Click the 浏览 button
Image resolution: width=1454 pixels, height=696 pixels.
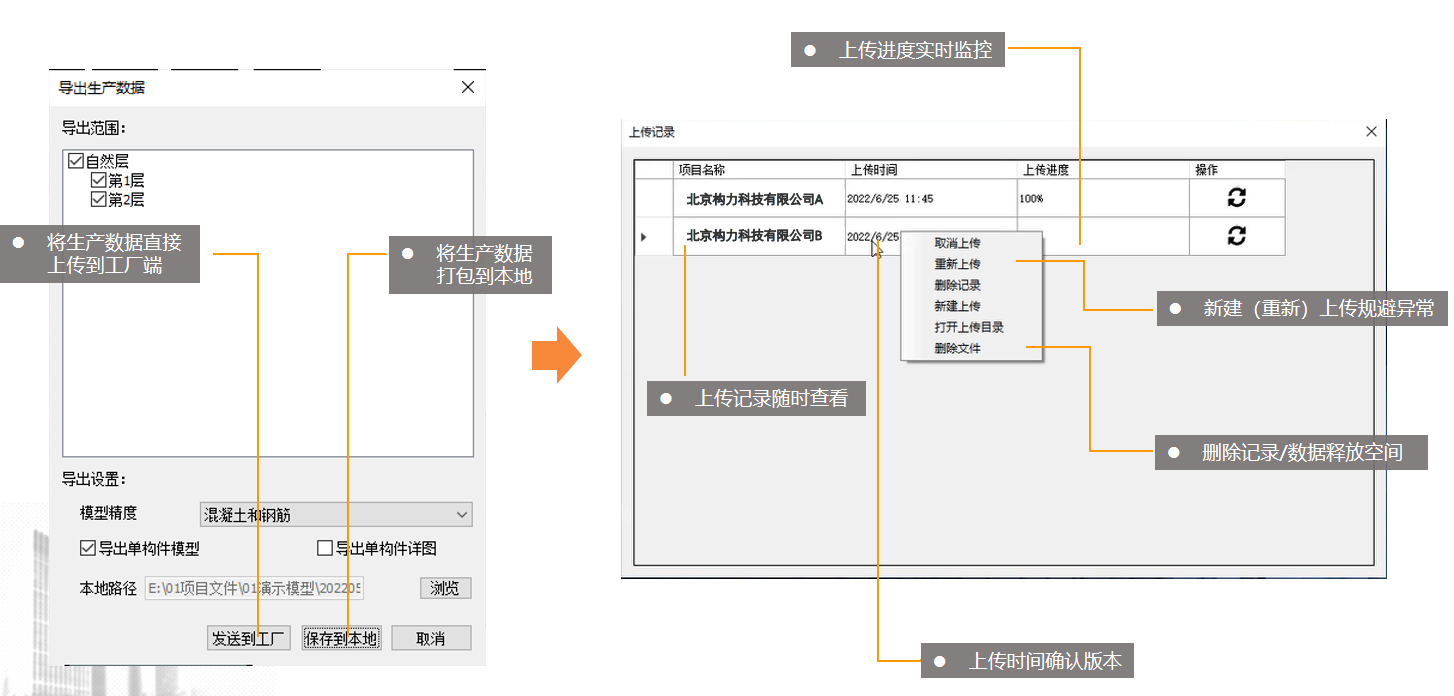[445, 588]
